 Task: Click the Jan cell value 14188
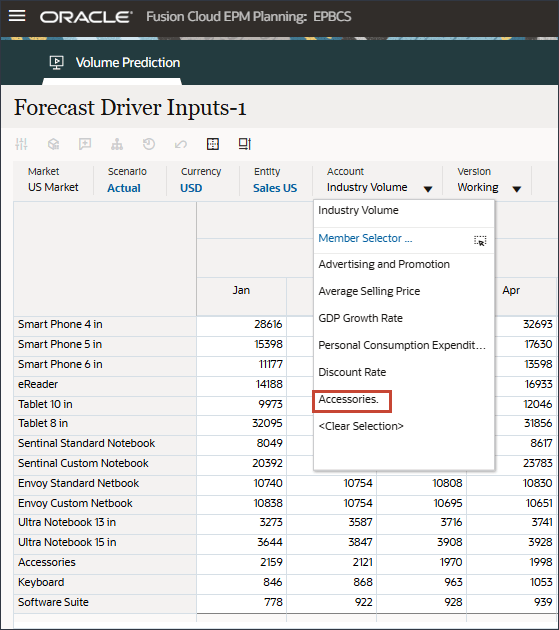tap(242, 386)
